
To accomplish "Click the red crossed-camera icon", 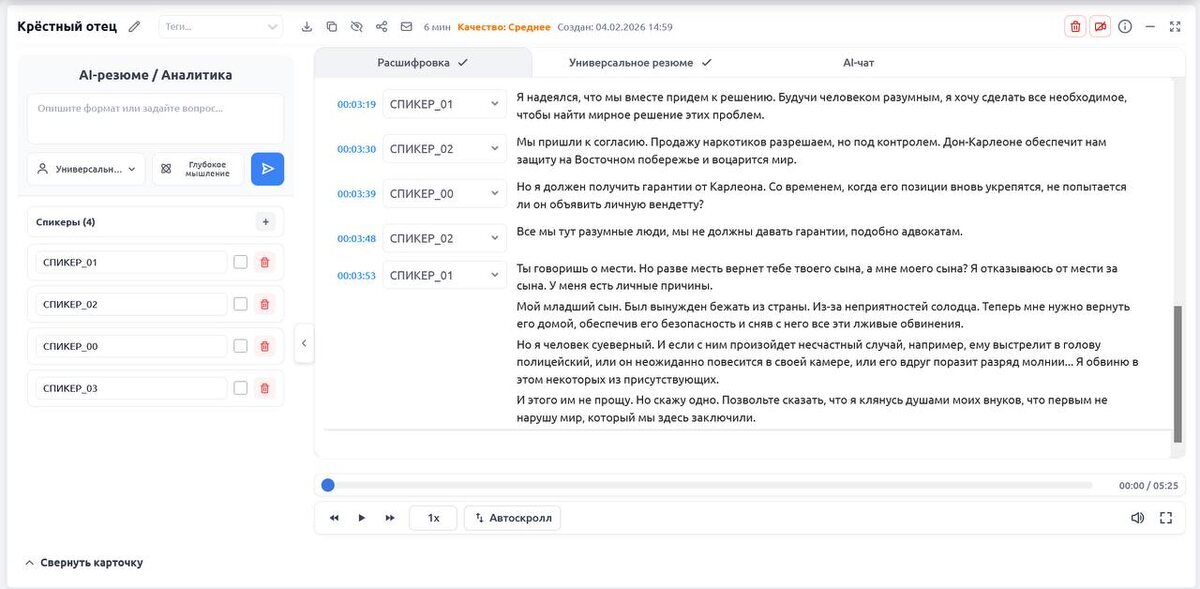I will 1100,27.
